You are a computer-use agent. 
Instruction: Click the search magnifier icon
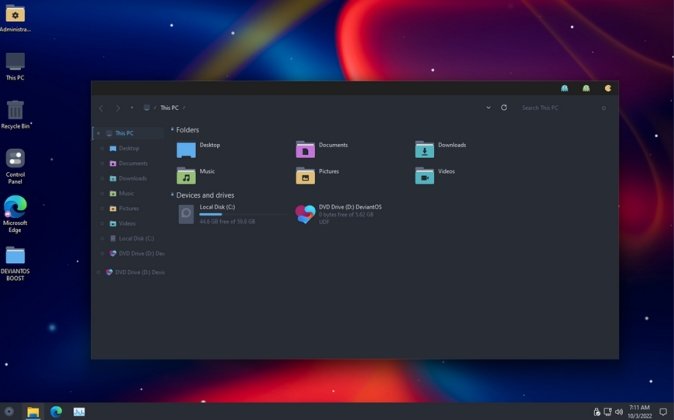604,108
